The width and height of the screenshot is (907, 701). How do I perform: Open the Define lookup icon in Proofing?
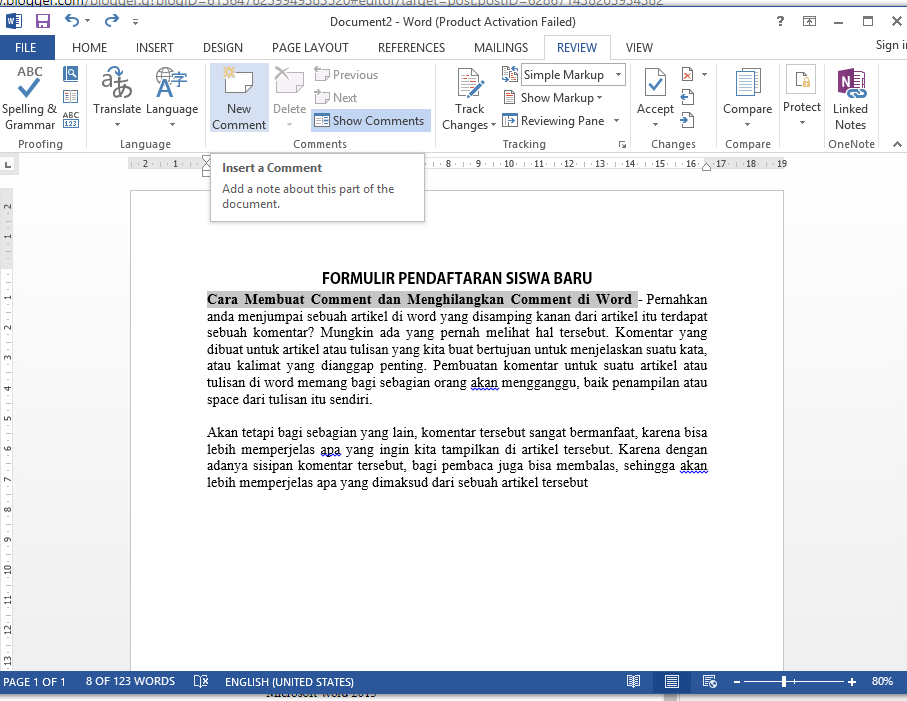pos(71,73)
